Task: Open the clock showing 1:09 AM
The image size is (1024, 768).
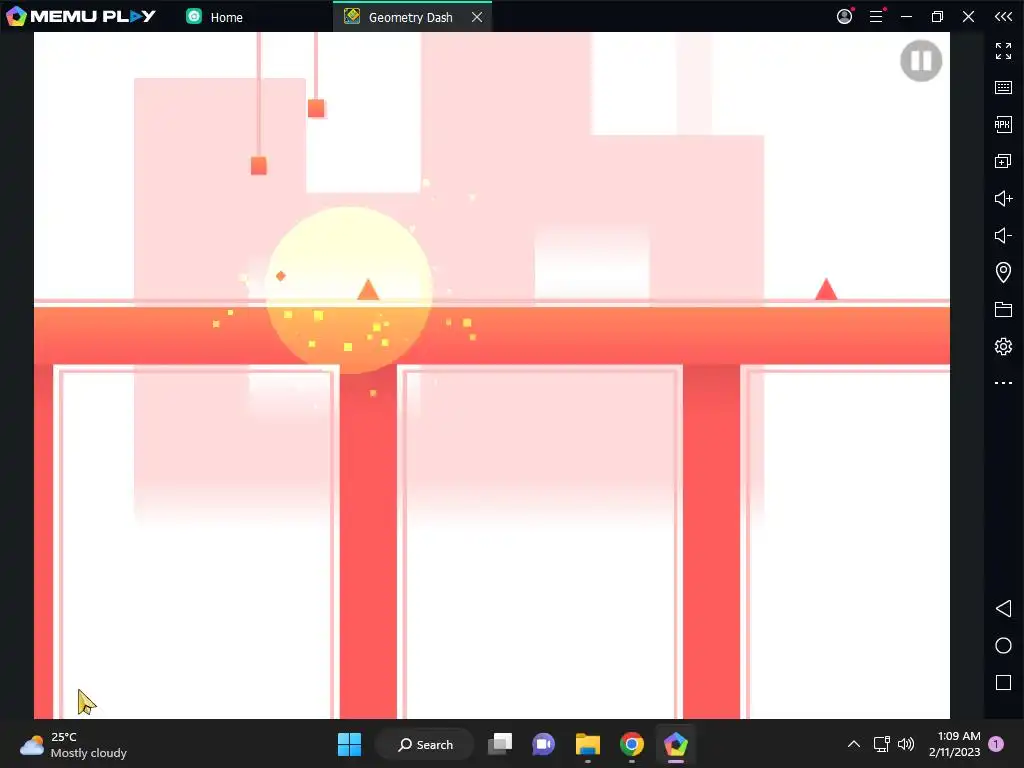Action: click(954, 744)
